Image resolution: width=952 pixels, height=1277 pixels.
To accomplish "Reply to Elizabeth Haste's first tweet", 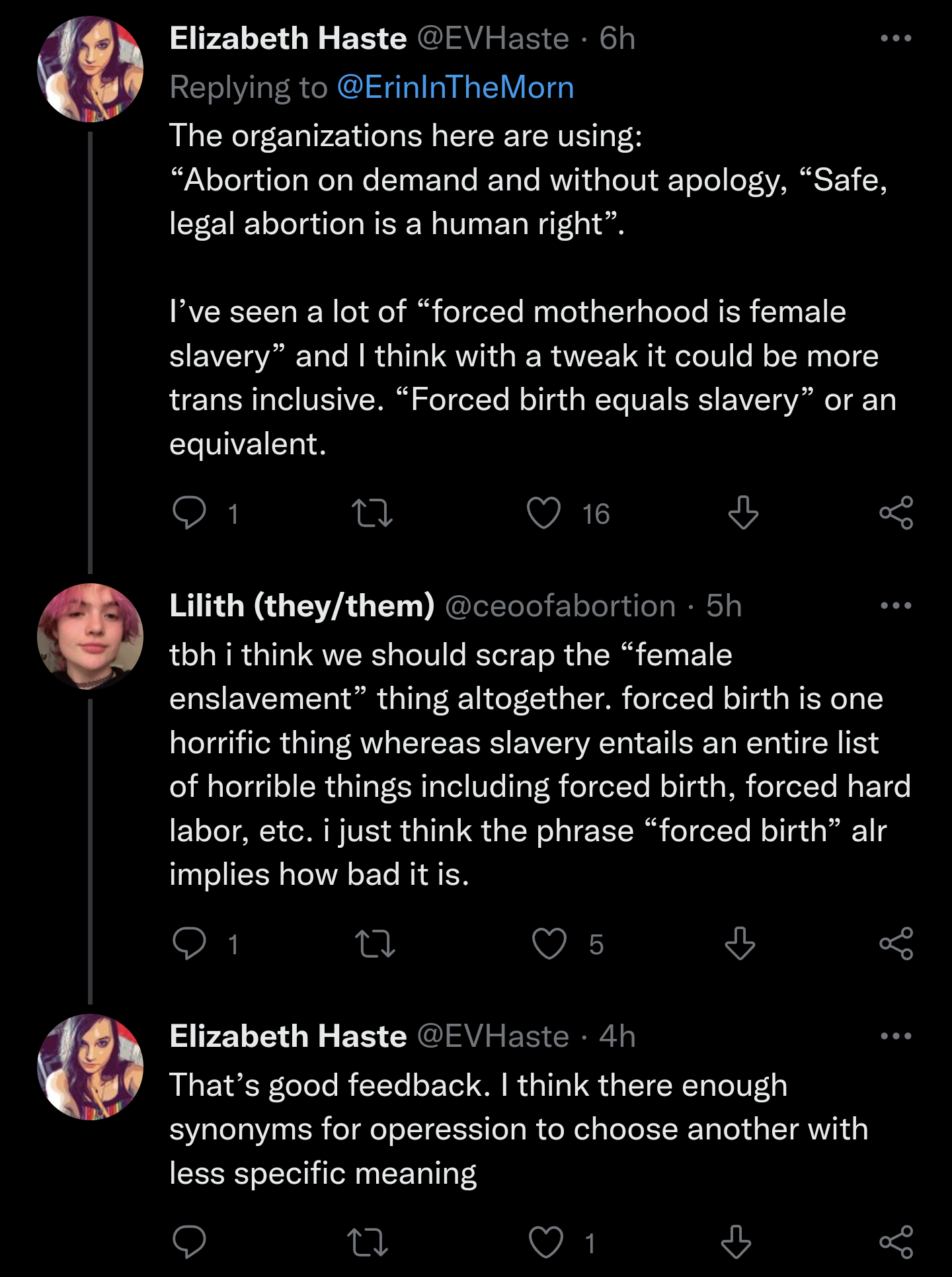I will coord(189,513).
